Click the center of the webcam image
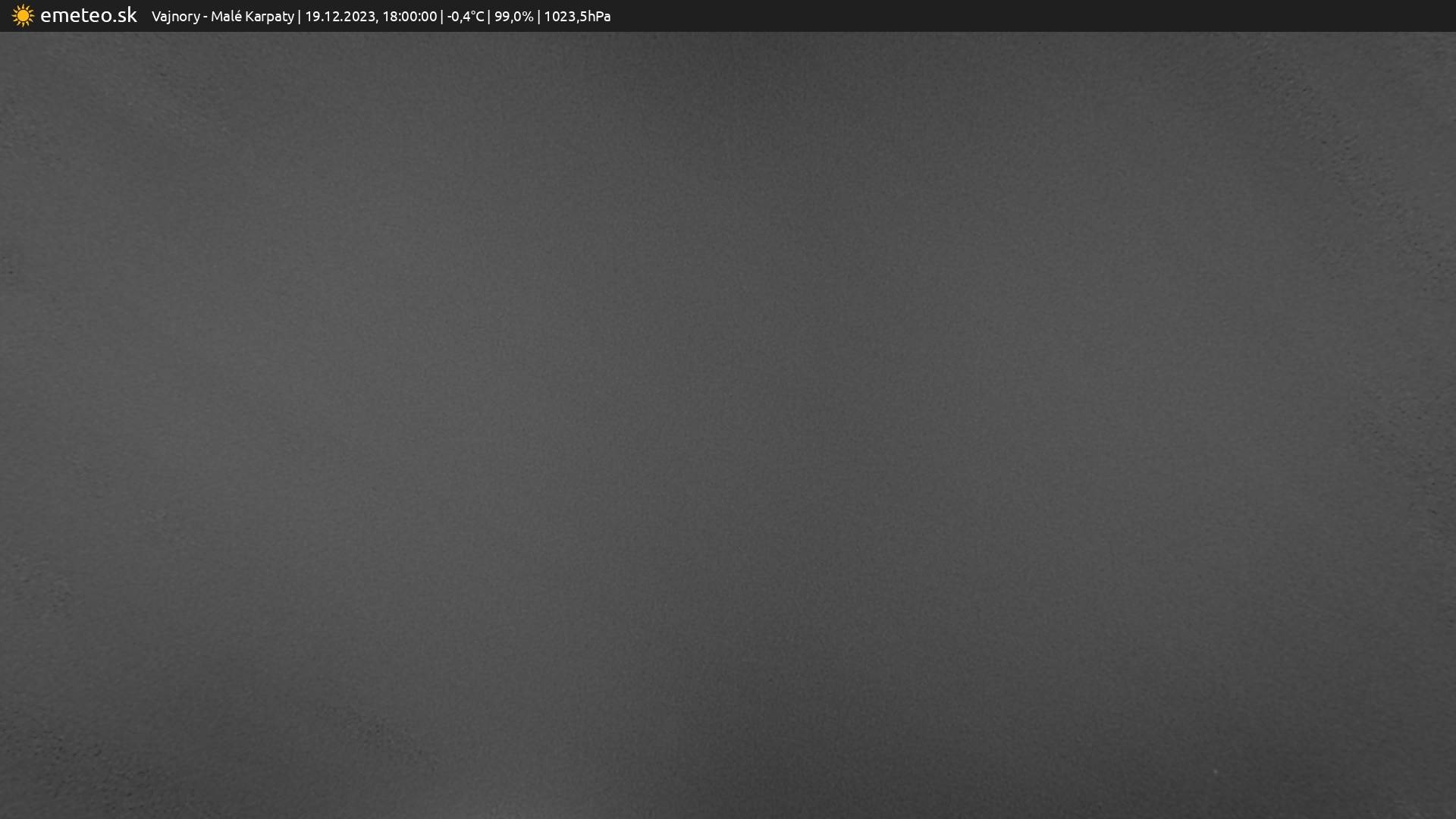The image size is (1456, 819). click(x=728, y=425)
